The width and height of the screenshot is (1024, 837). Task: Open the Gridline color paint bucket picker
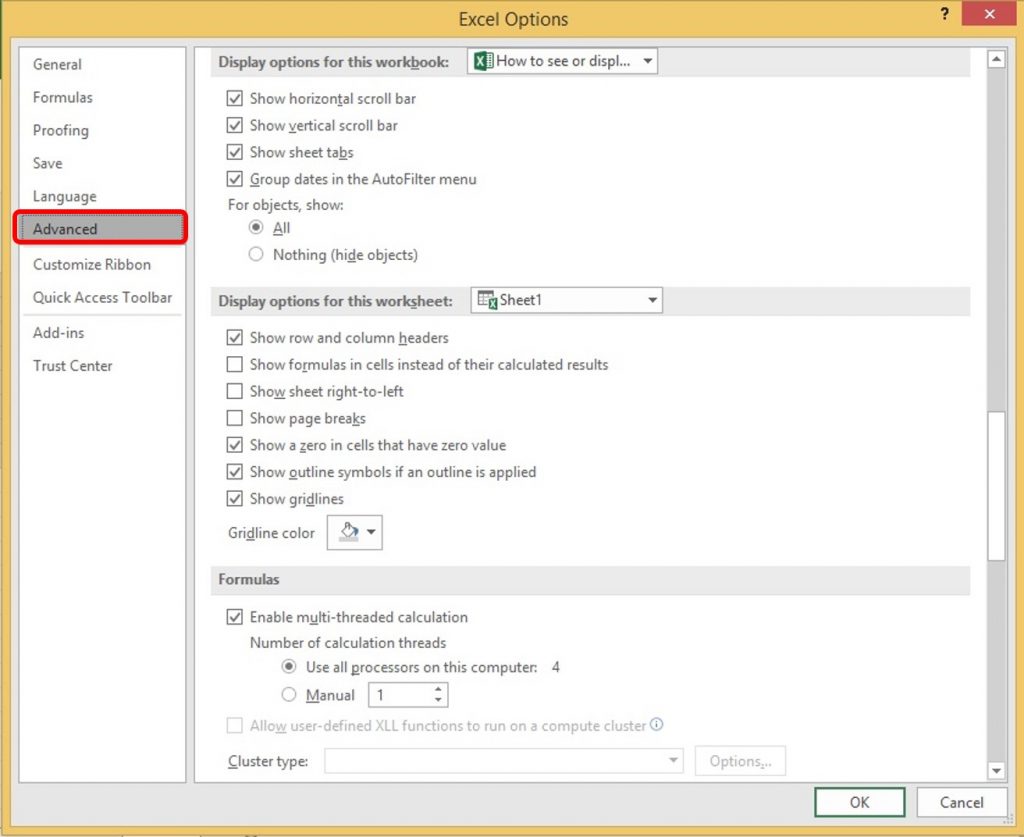click(355, 532)
